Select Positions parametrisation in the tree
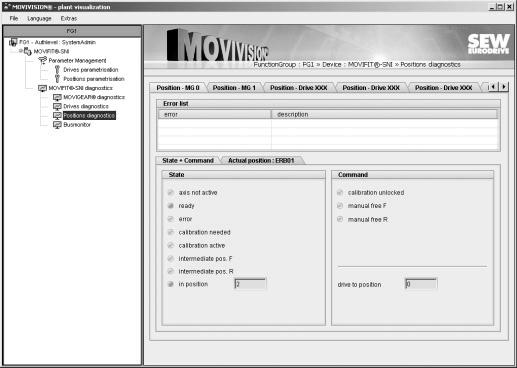Image resolution: width=517 pixels, height=368 pixels. point(94,79)
